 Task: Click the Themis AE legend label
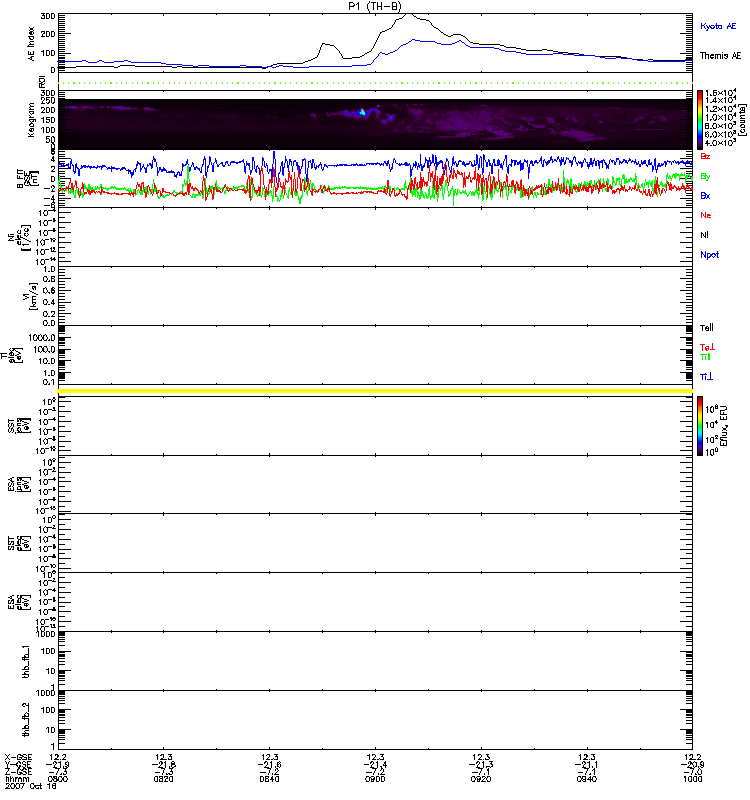point(720,56)
